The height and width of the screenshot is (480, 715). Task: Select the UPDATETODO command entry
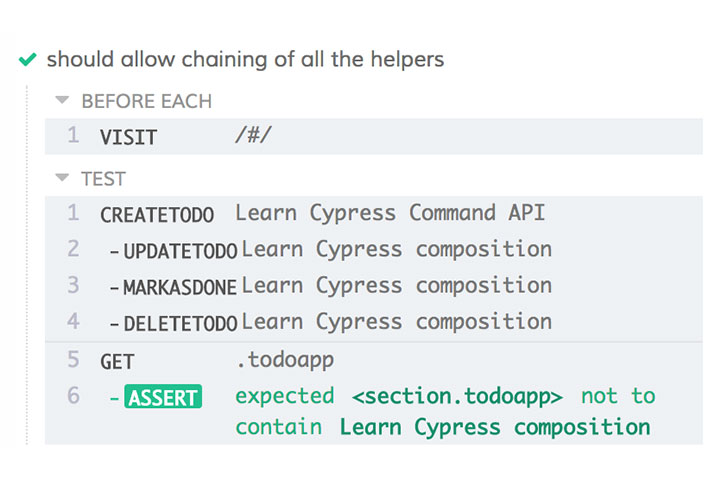point(180,250)
